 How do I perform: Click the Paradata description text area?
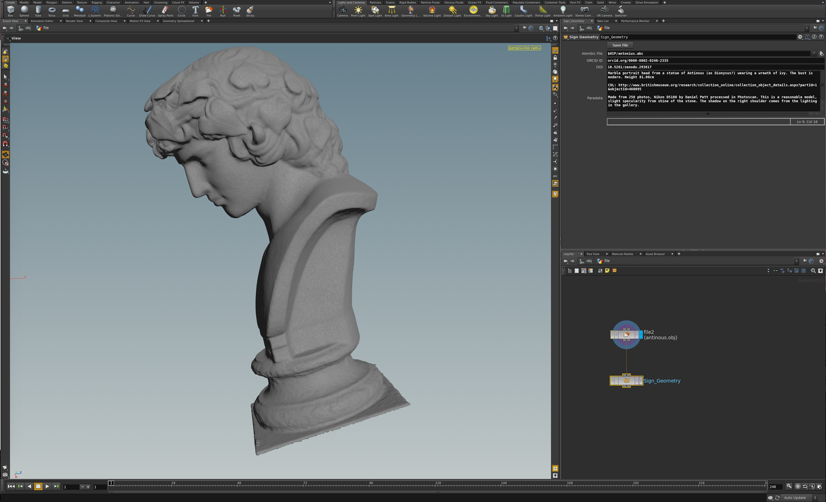pos(713,90)
